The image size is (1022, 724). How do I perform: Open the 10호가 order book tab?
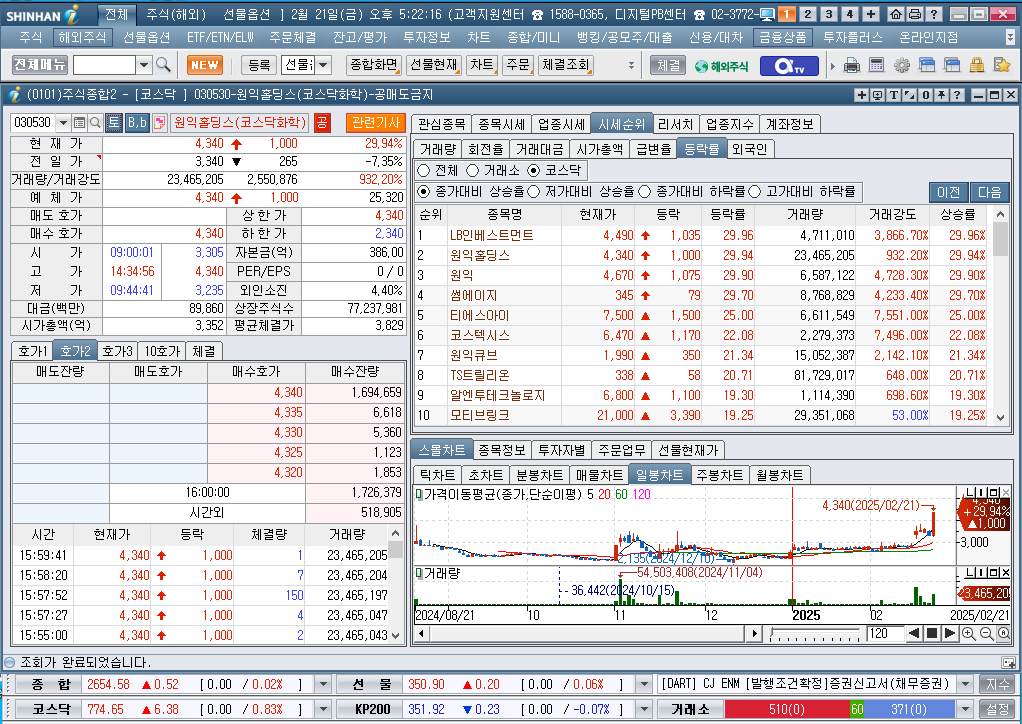[162, 351]
